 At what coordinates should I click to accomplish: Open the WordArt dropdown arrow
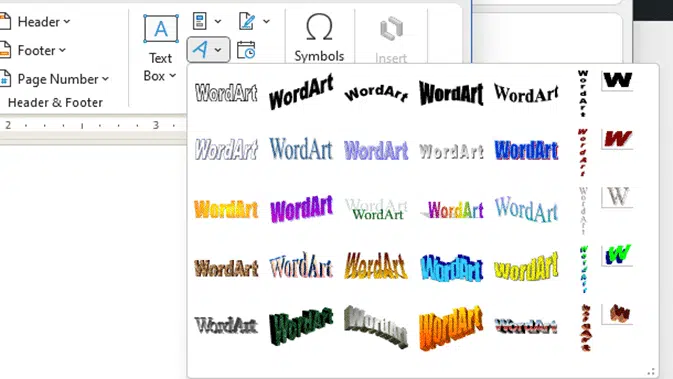point(218,50)
